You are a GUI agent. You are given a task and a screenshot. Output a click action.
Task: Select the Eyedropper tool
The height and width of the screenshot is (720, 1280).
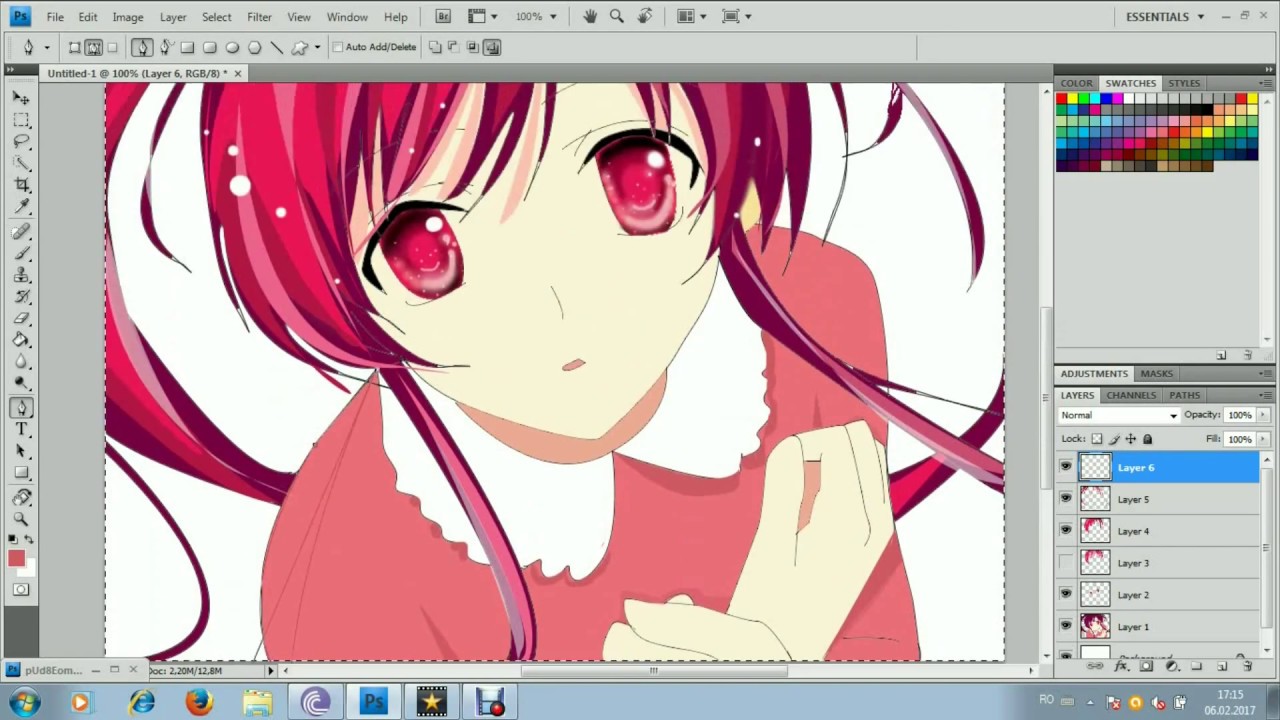coord(21,208)
